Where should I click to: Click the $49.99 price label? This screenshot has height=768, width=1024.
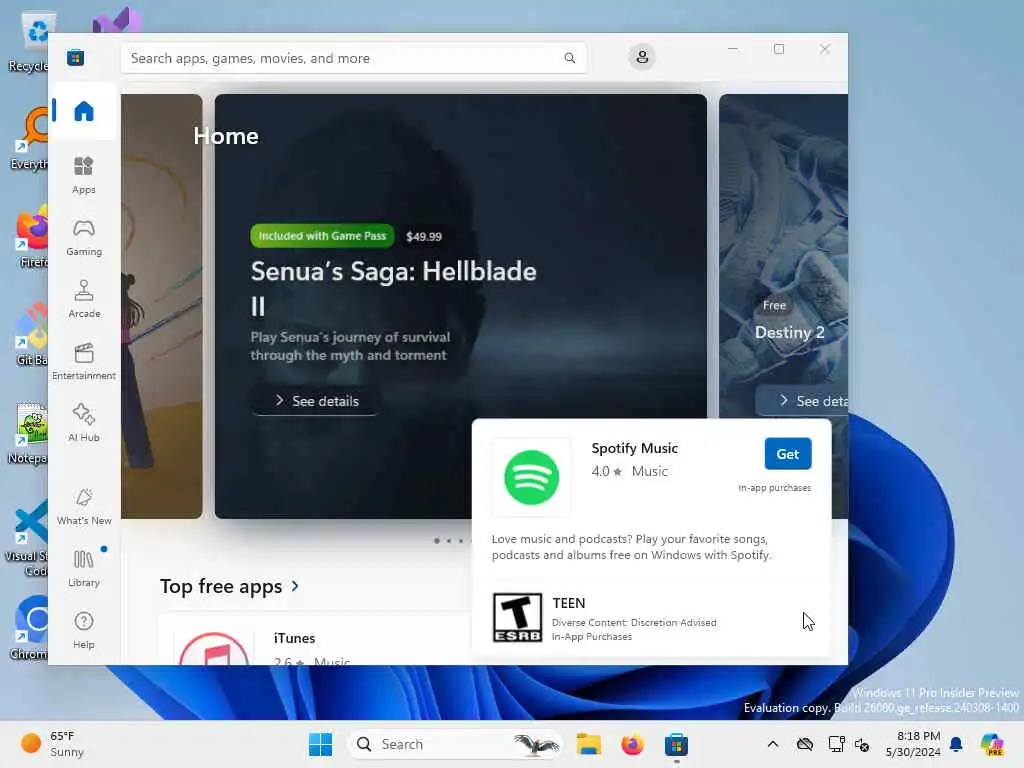[x=424, y=236]
